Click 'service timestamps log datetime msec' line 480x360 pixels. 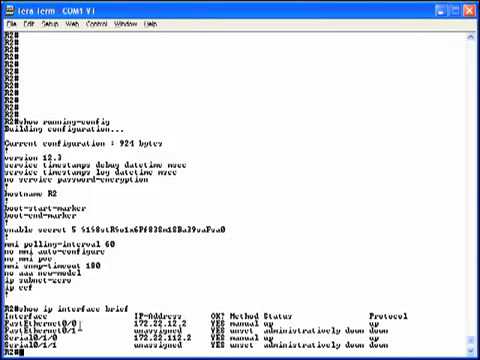pos(90,172)
